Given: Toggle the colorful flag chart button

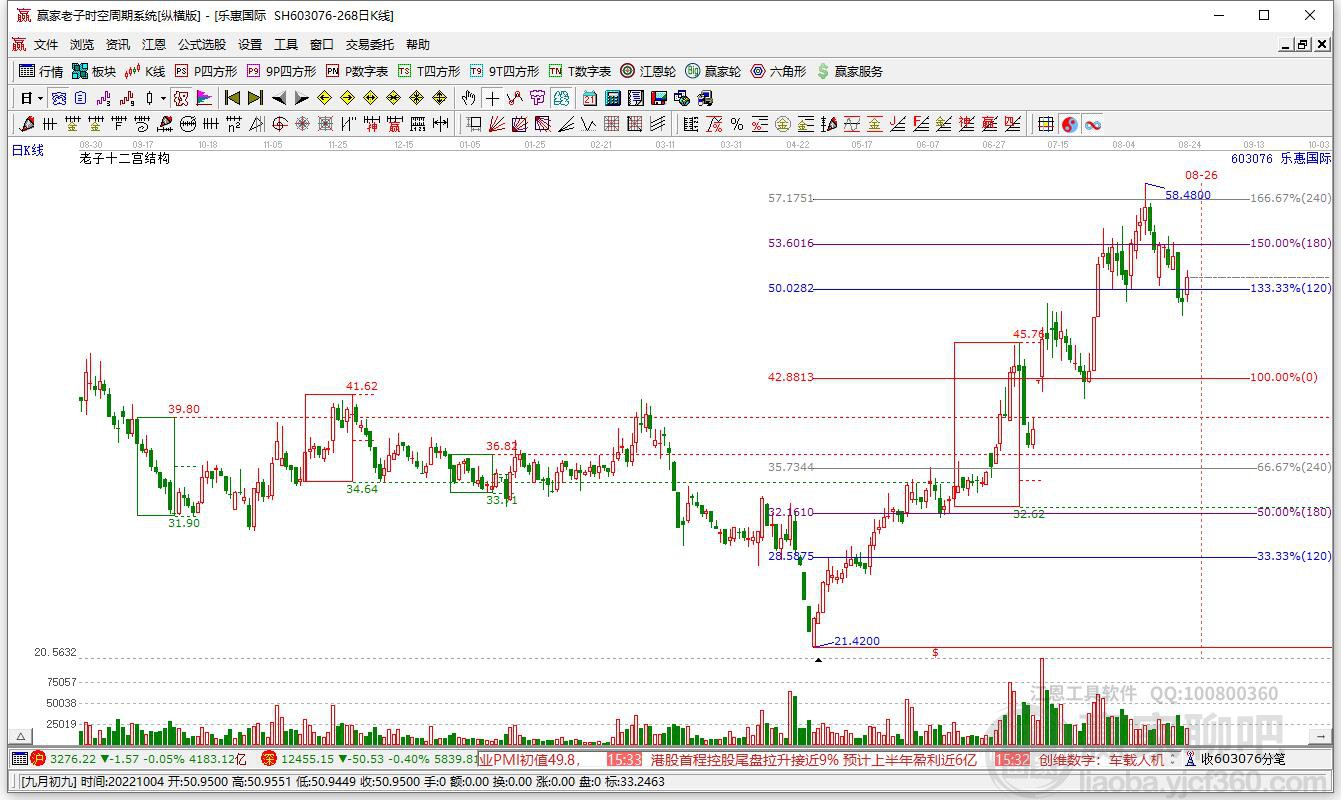Looking at the screenshot, I should [204, 98].
